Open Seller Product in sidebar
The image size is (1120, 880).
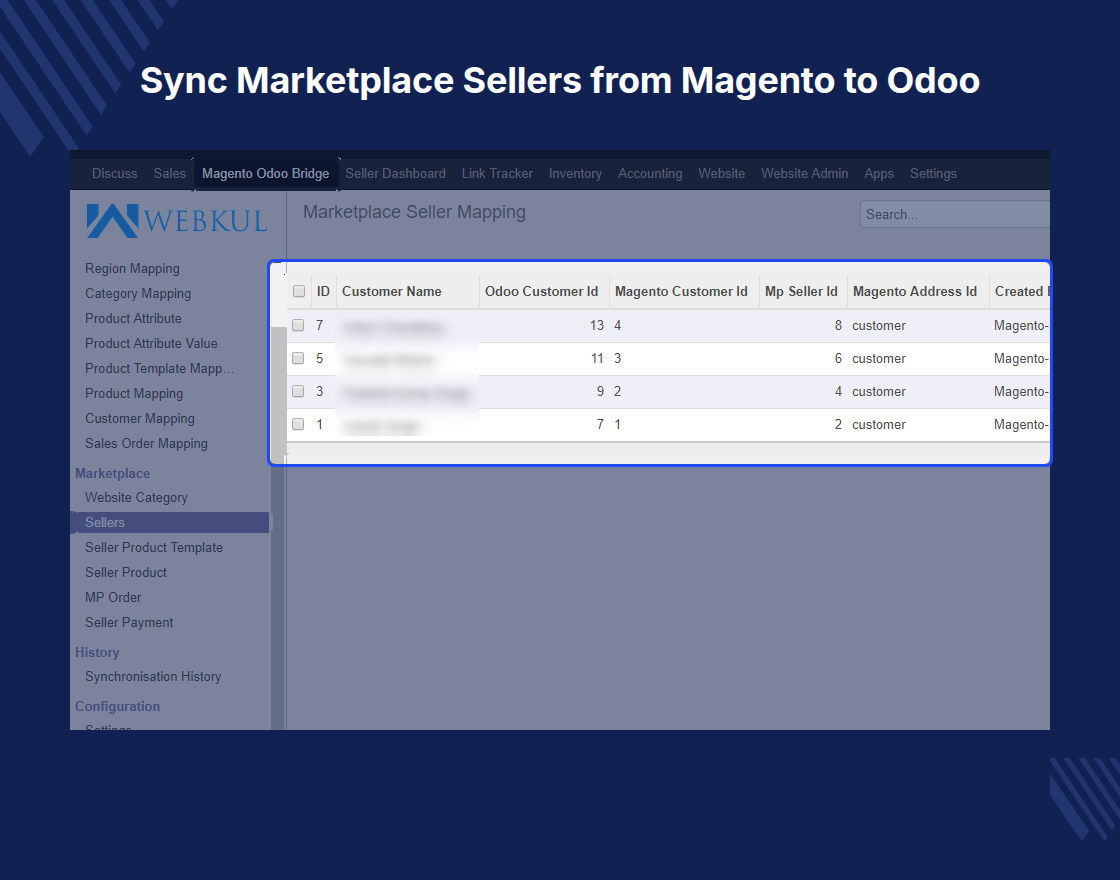126,573
